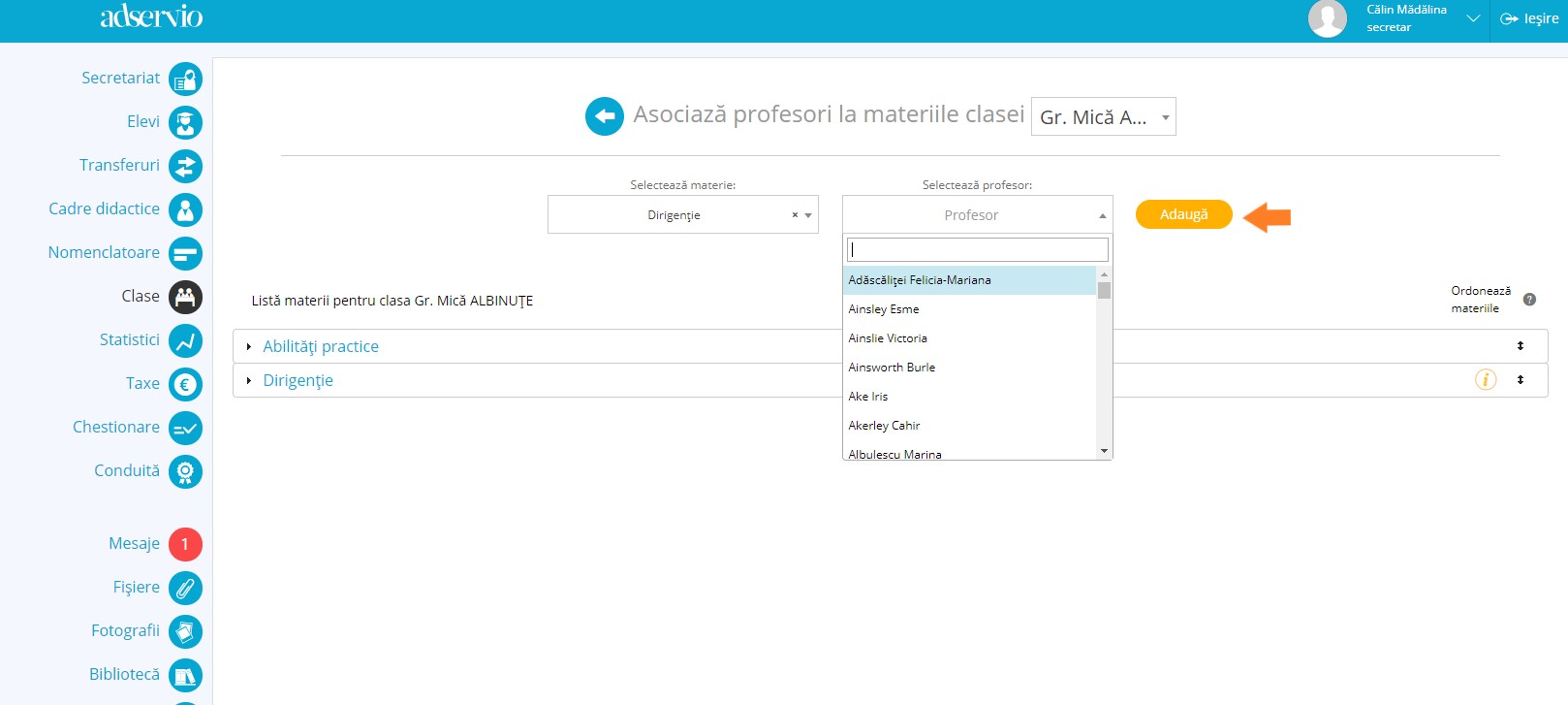Image resolution: width=1568 pixels, height=705 pixels.
Task: Click the Clase menu label
Action: 141,296
